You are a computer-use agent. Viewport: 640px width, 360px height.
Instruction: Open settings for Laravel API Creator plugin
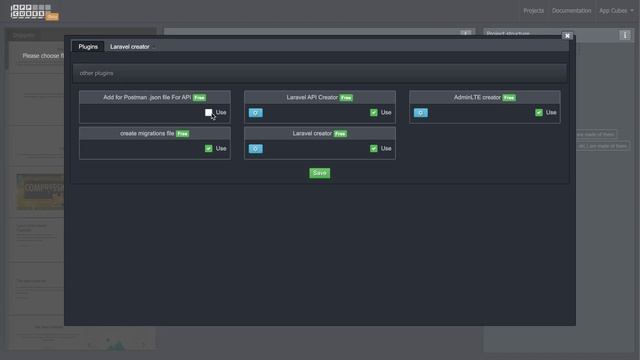(256, 113)
